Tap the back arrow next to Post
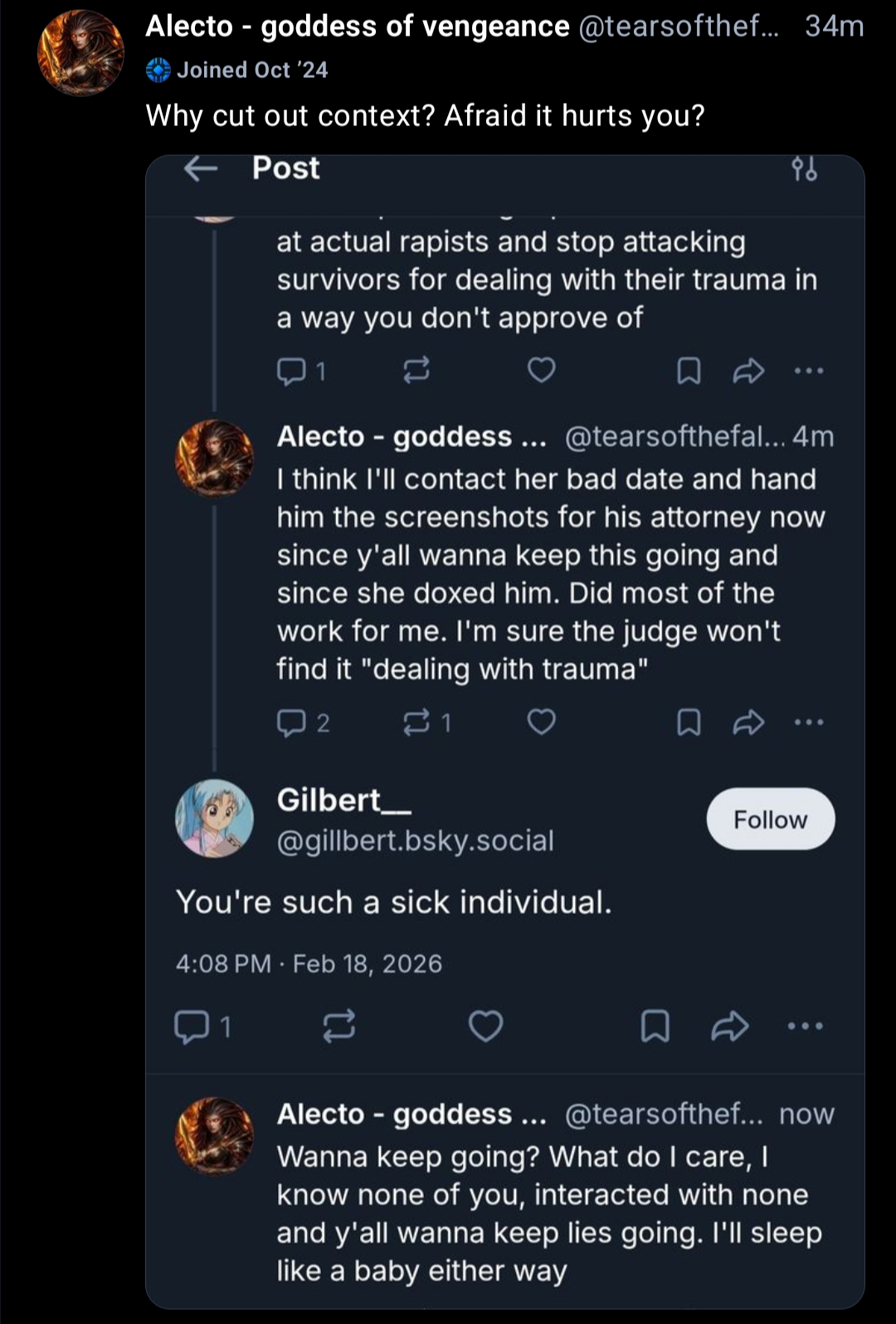Screen dimensions: 896x1324 click(200, 169)
